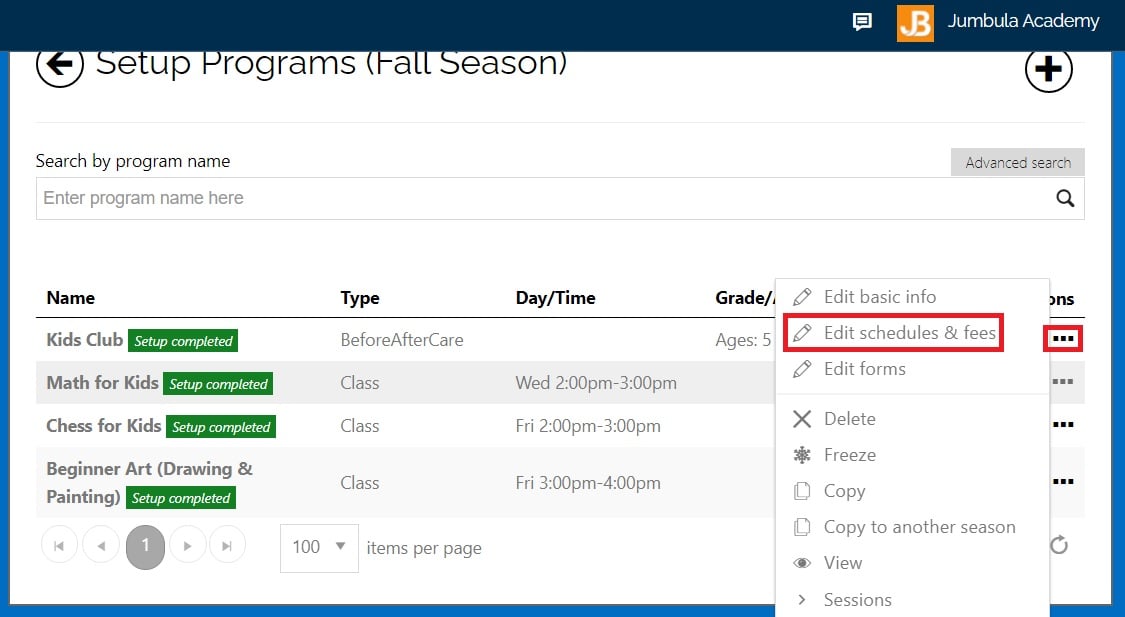Click the snowflake icon beside Freeze
Screen dimensions: 1125x617
point(802,455)
